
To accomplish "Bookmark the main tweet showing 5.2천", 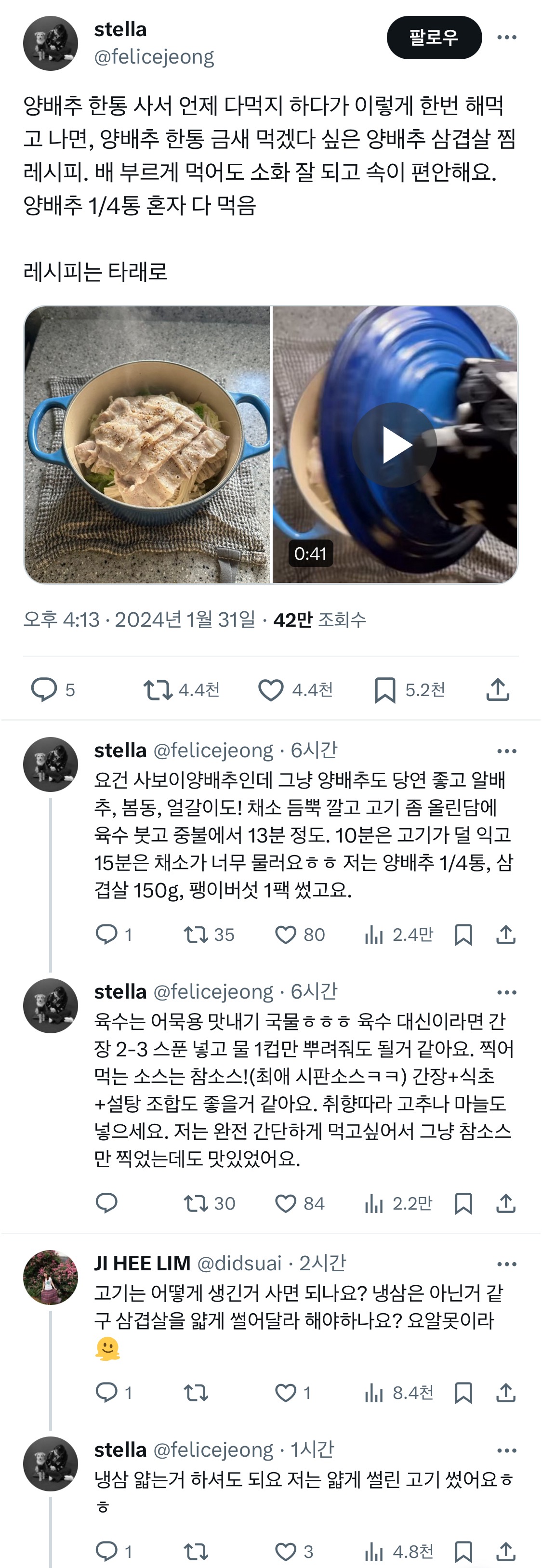I will click(x=409, y=690).
